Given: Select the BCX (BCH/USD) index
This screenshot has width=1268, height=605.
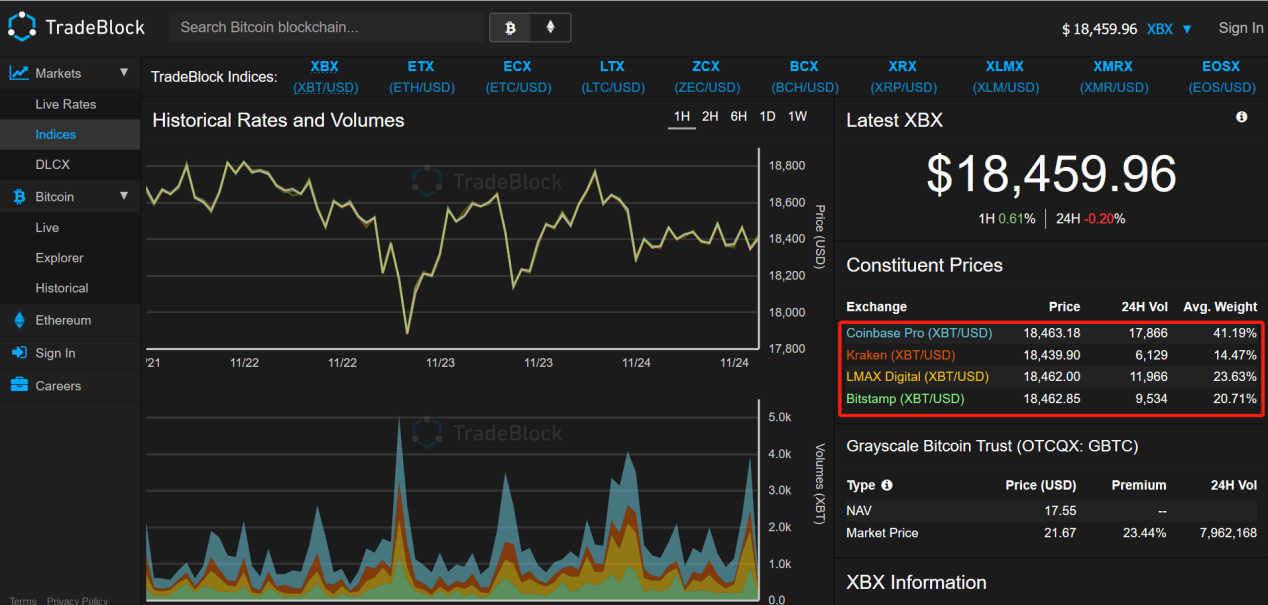Looking at the screenshot, I should click(x=803, y=77).
